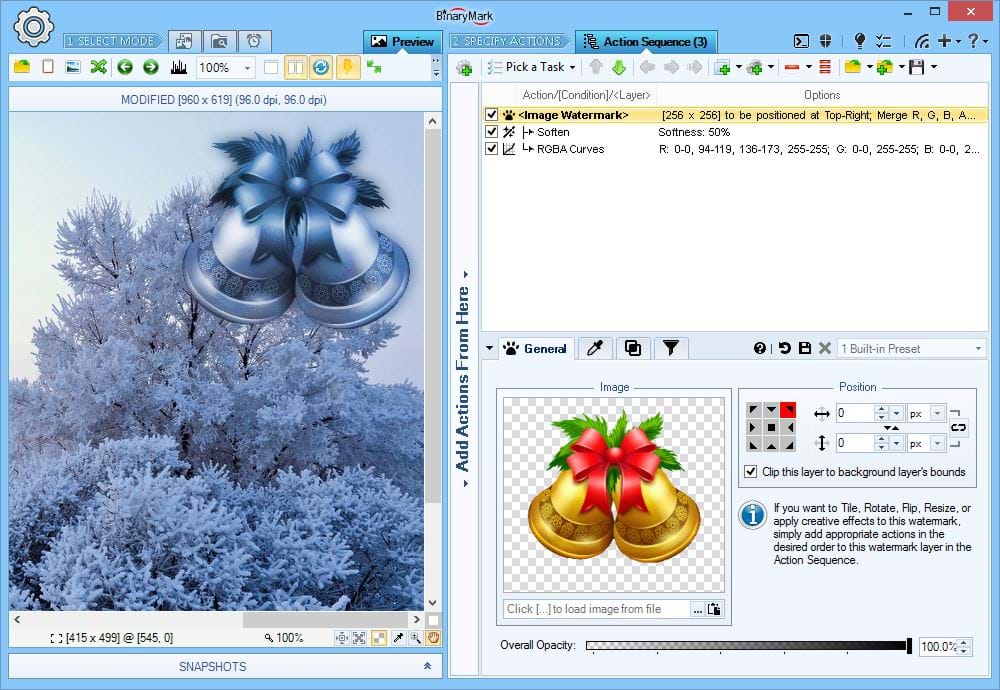Click the histogram icon in preview toolbar
The width and height of the screenshot is (1000, 690).
179,67
